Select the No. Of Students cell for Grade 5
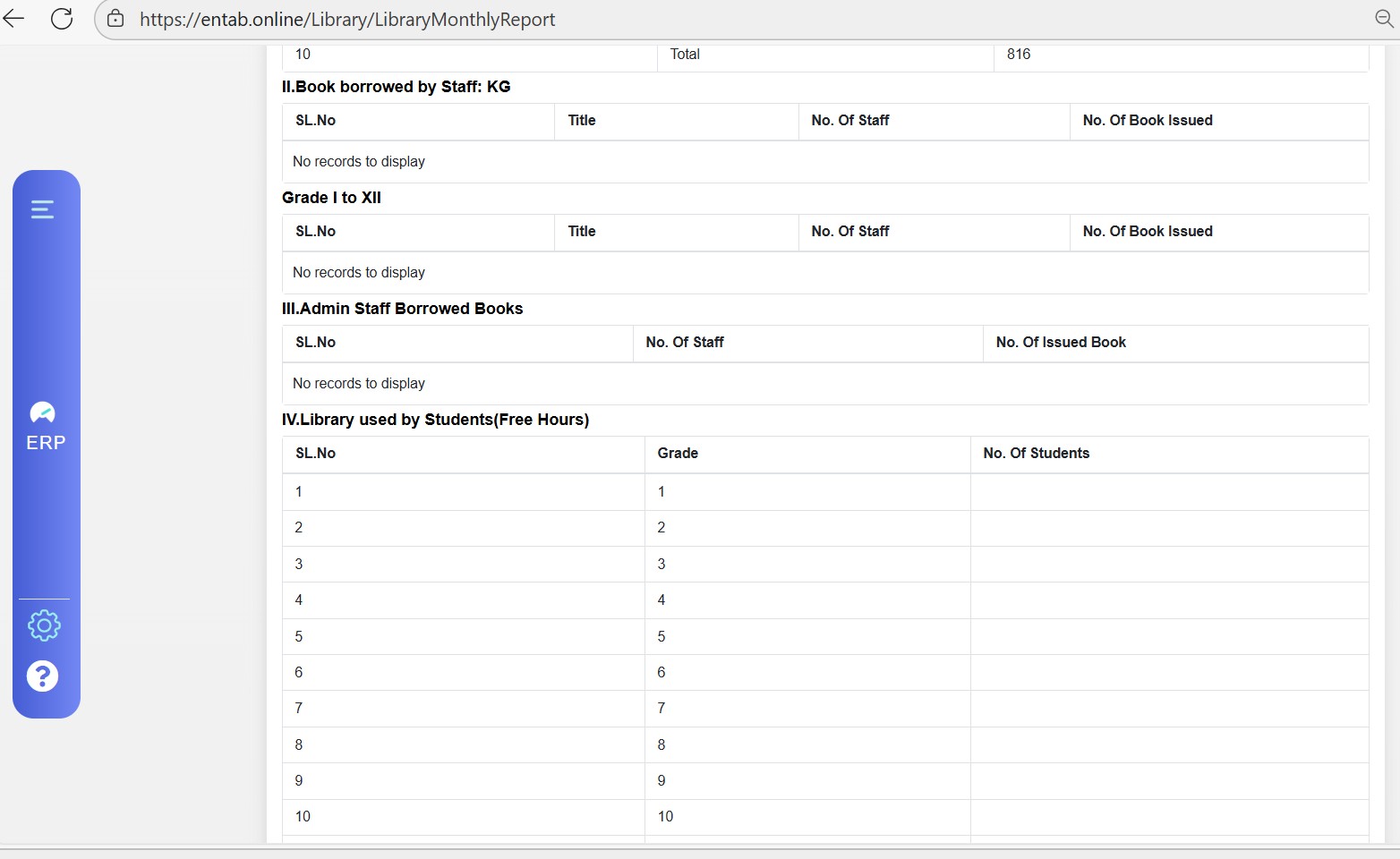Screen dimensions: 1400x859 (1168, 637)
